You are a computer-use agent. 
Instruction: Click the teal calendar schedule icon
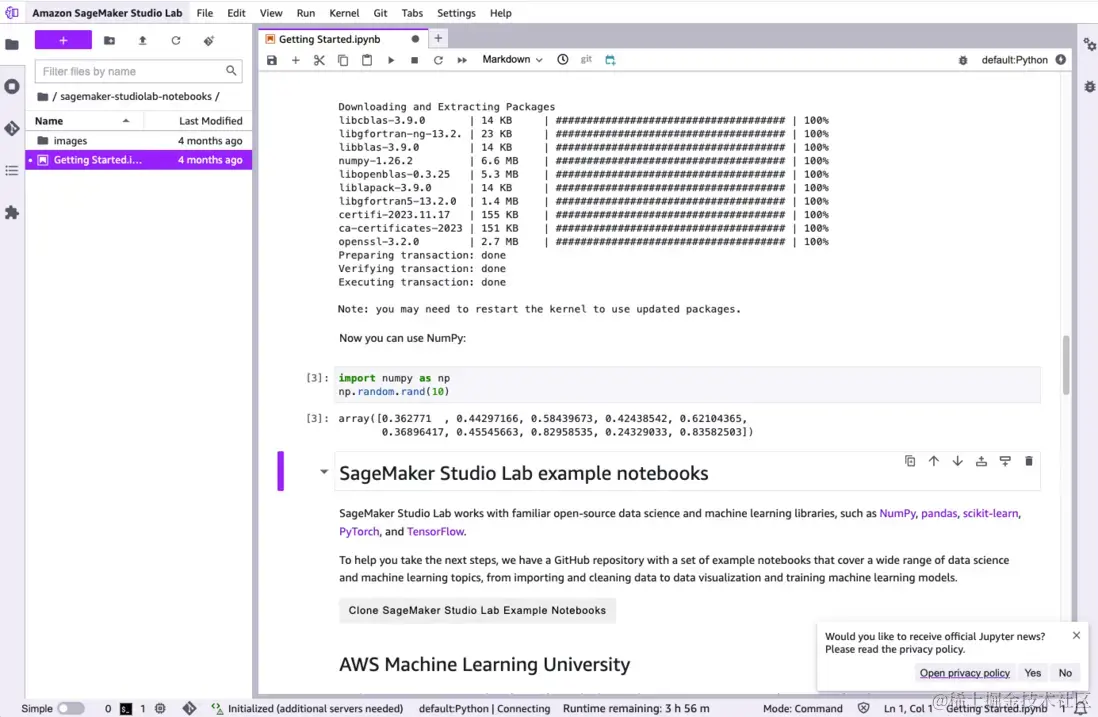[x=611, y=60]
